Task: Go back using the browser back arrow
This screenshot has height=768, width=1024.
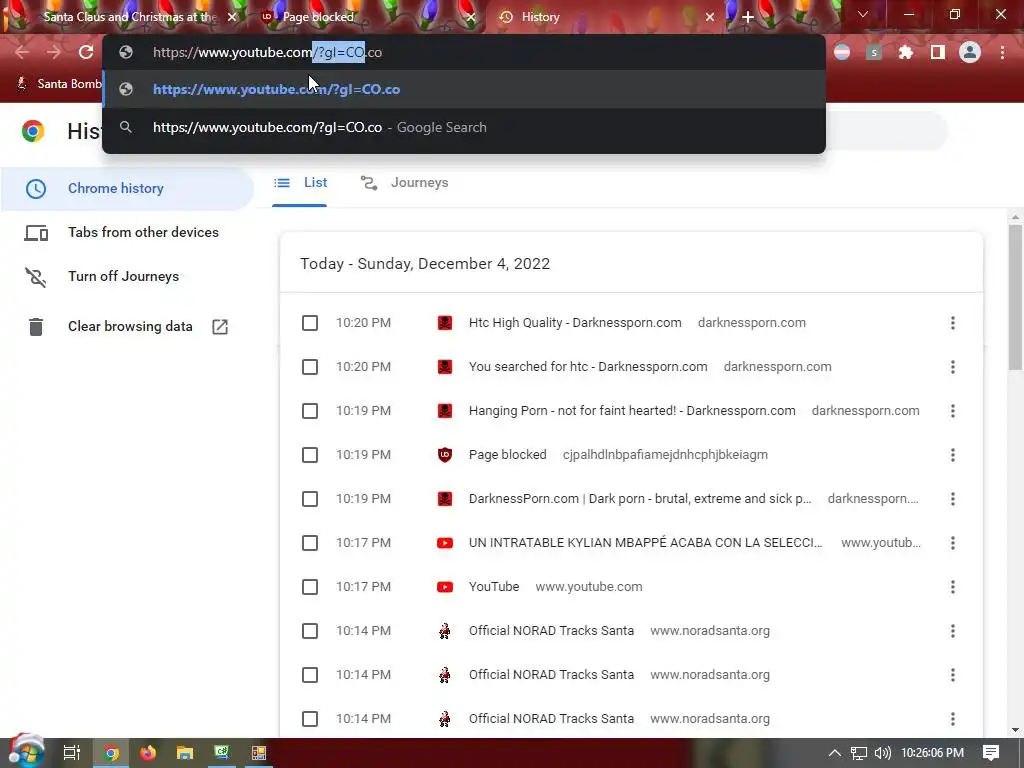Action: coord(22,52)
